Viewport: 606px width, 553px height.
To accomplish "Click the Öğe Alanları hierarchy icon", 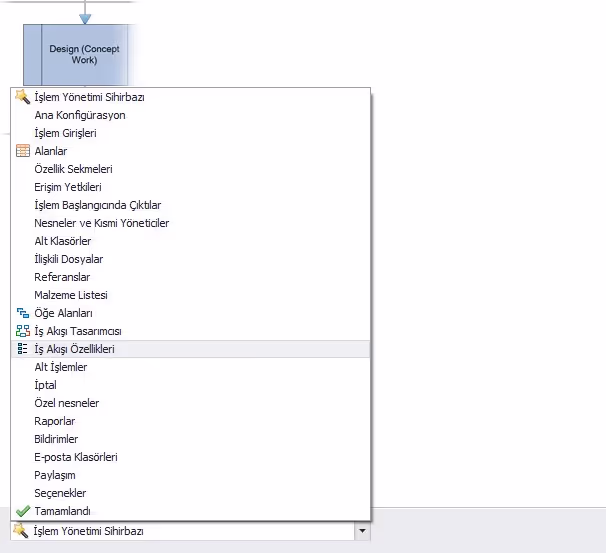I will 23,313.
